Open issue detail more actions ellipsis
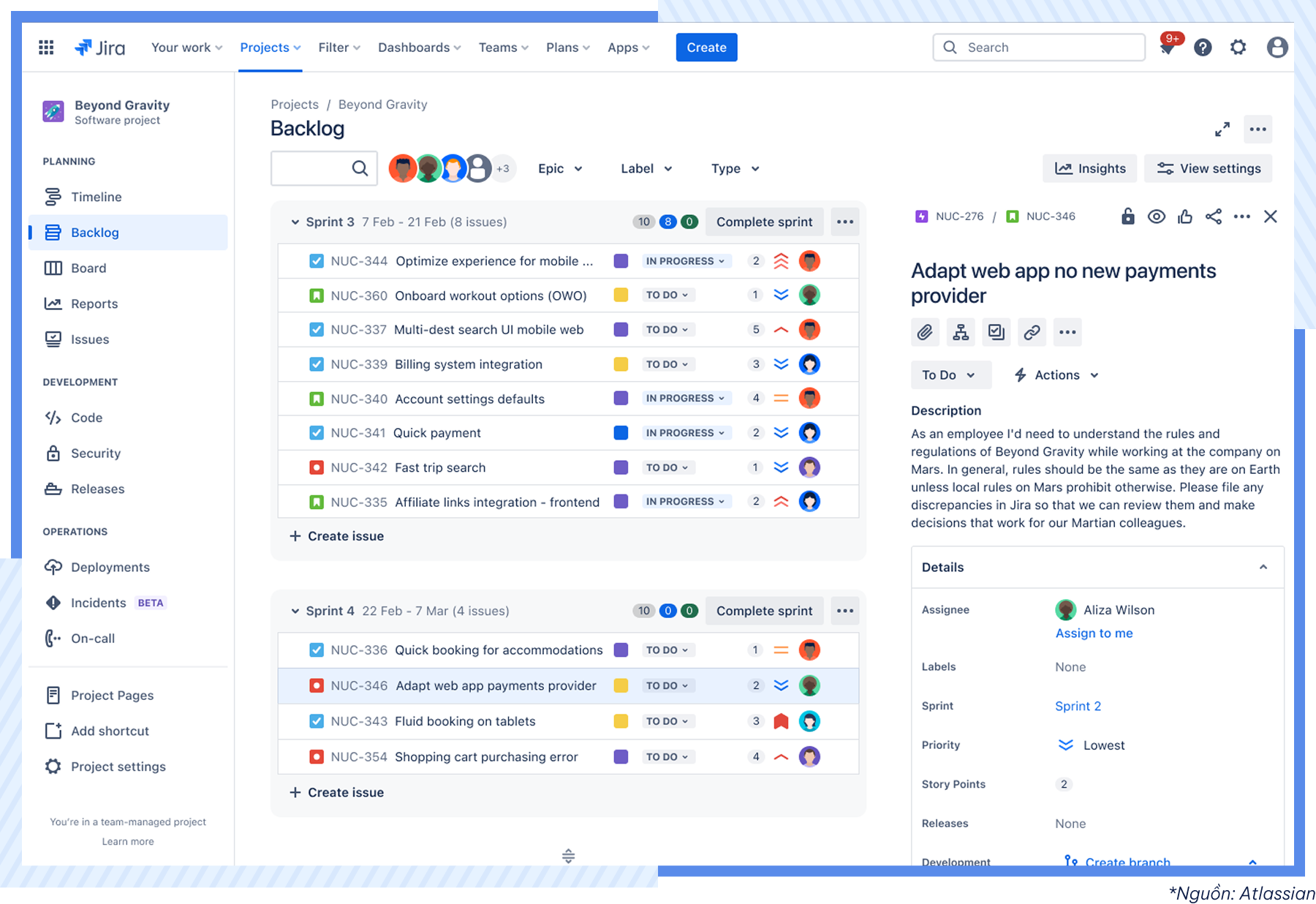The width and height of the screenshot is (1316, 904). 1241,216
